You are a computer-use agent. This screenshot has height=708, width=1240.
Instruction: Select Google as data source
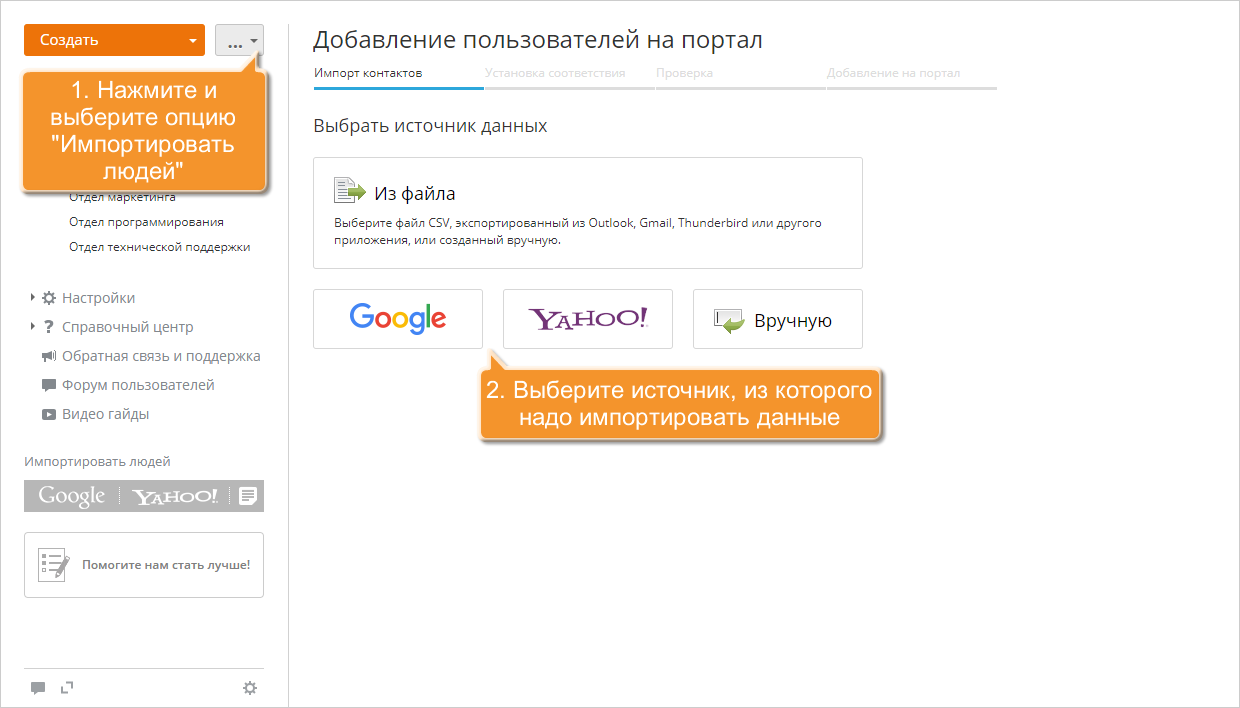pos(398,319)
